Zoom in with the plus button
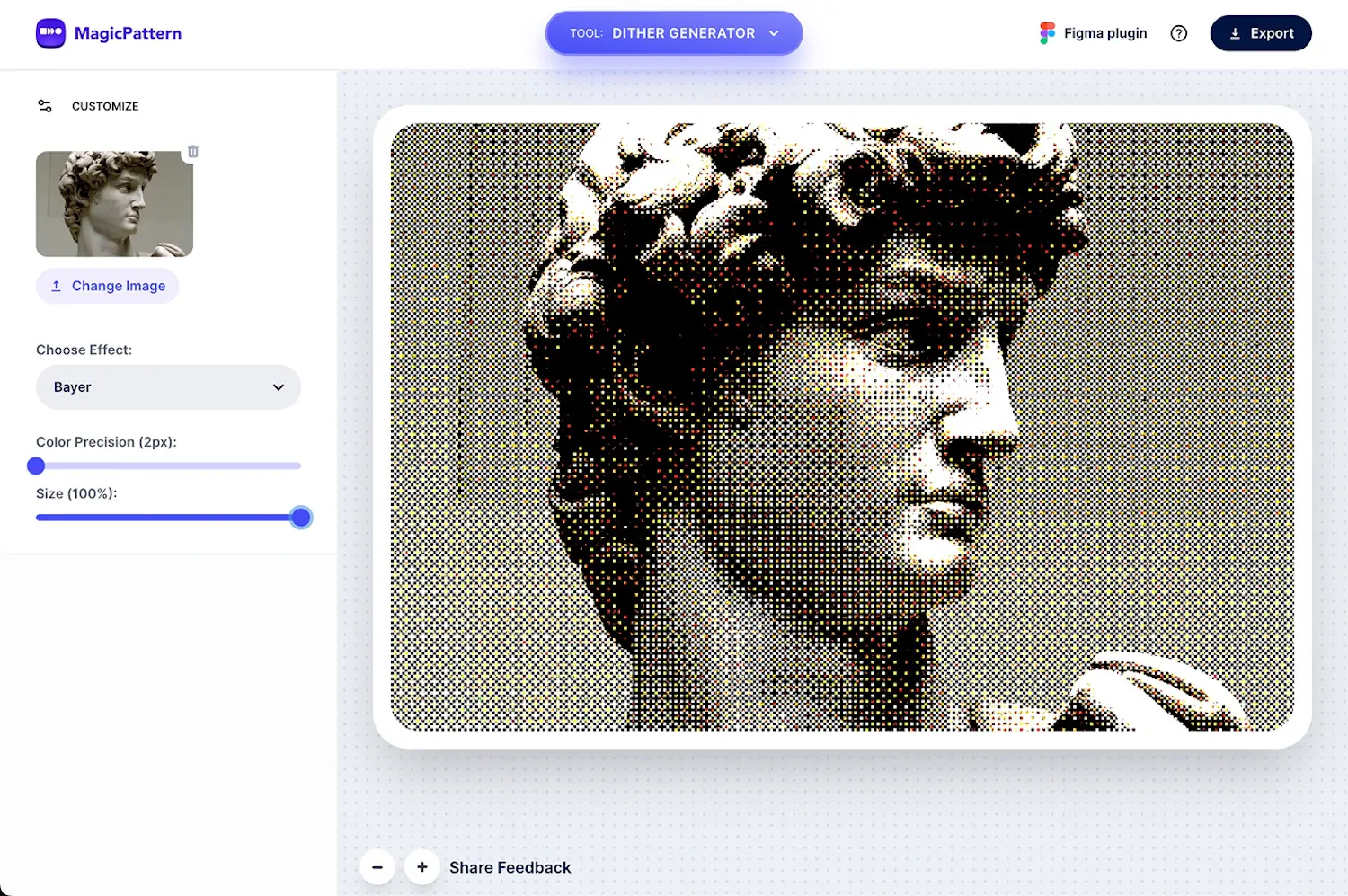The image size is (1348, 896). click(x=422, y=867)
